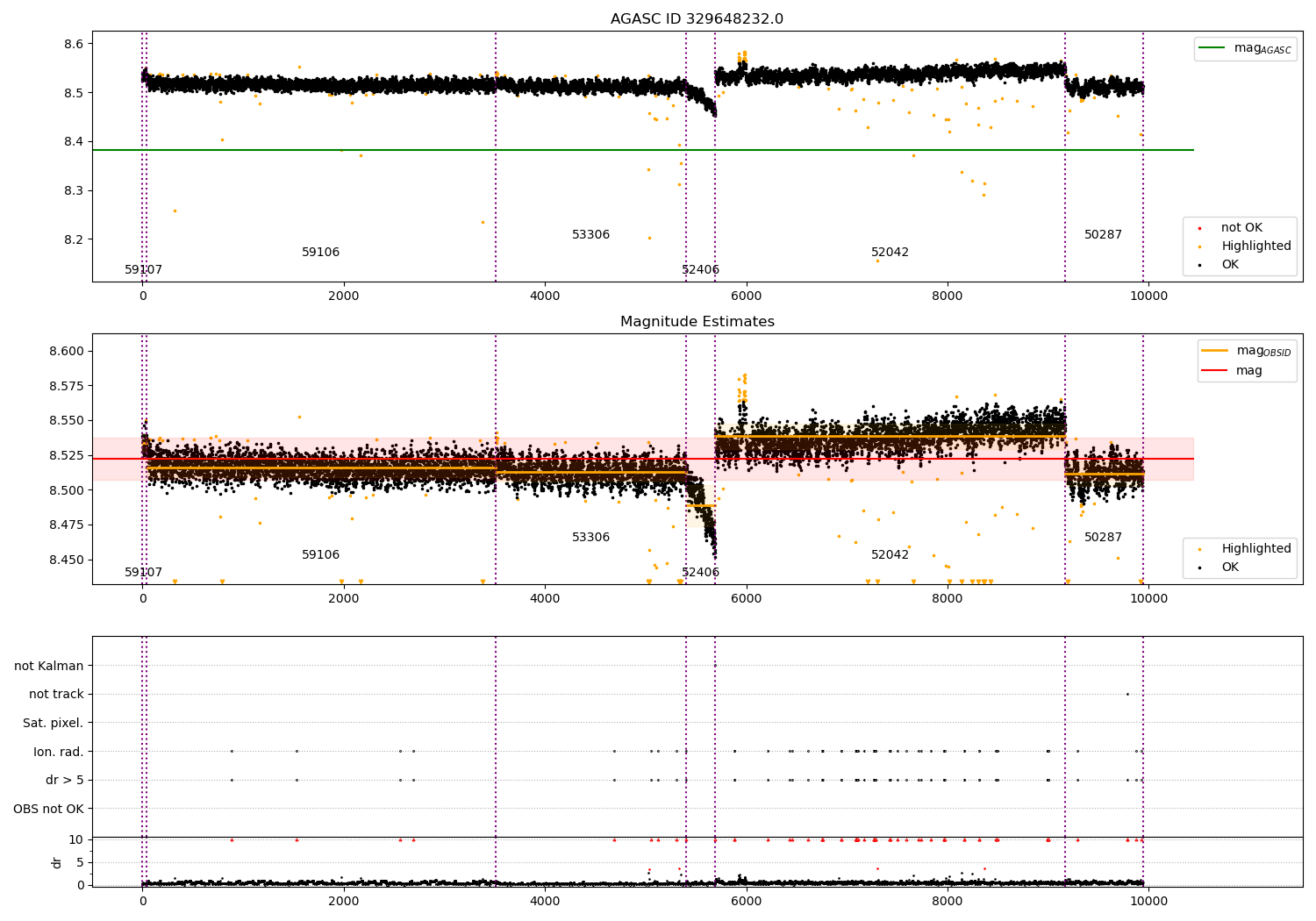This screenshot has height=921, width=1316.
Task: Click obsid label 53306 in Magnitude Estimates plot
Action: pos(590,538)
